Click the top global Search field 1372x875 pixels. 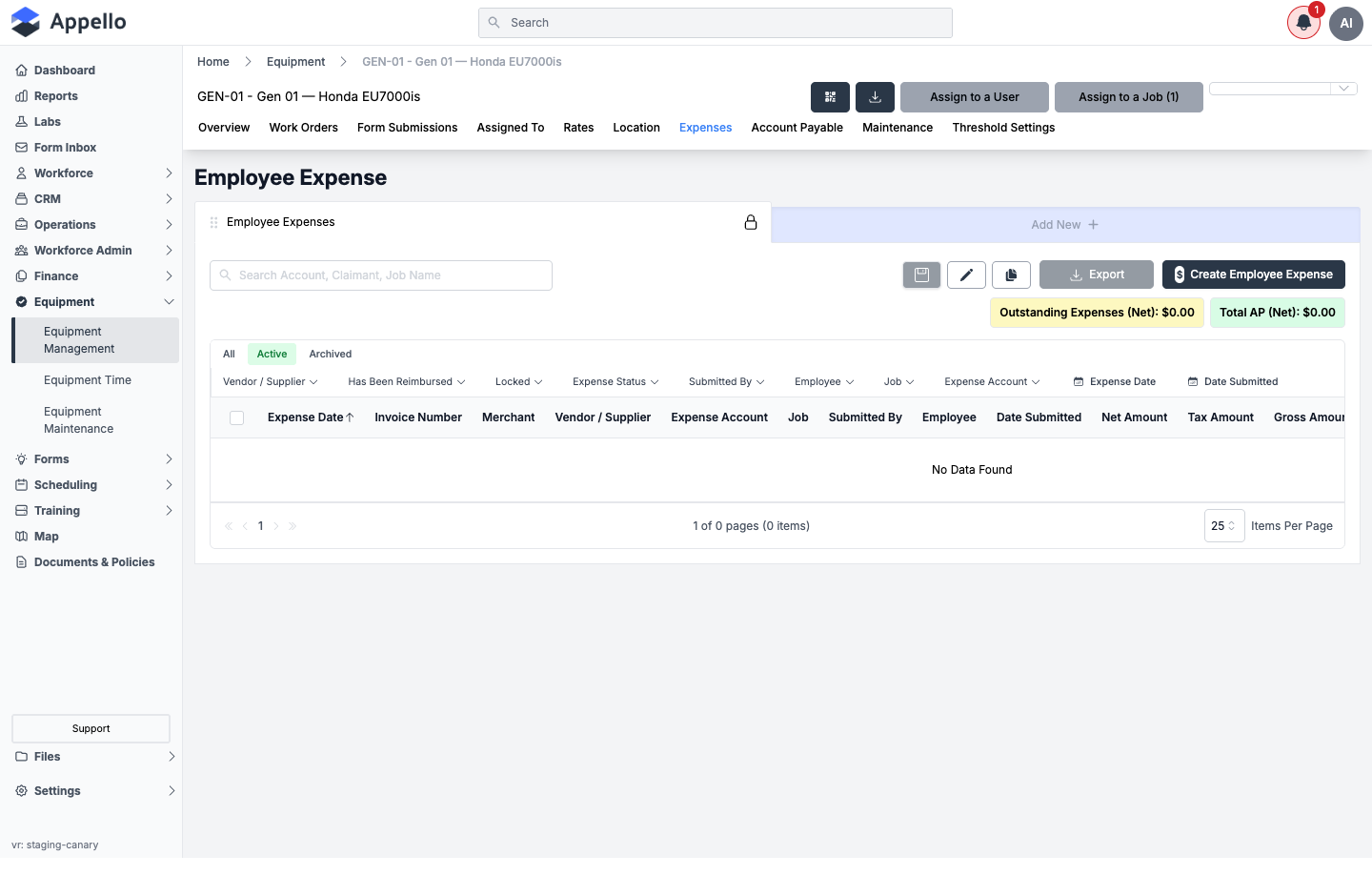pyautogui.click(x=716, y=23)
